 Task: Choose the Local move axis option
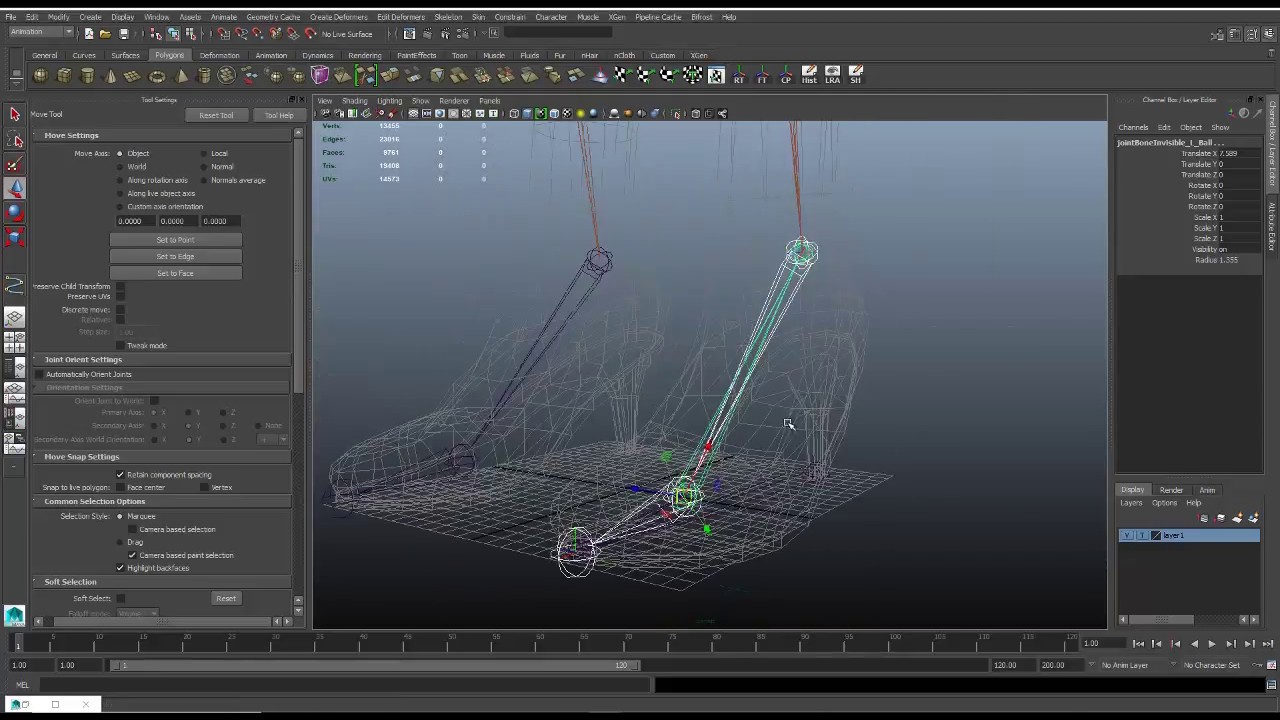[x=204, y=154]
